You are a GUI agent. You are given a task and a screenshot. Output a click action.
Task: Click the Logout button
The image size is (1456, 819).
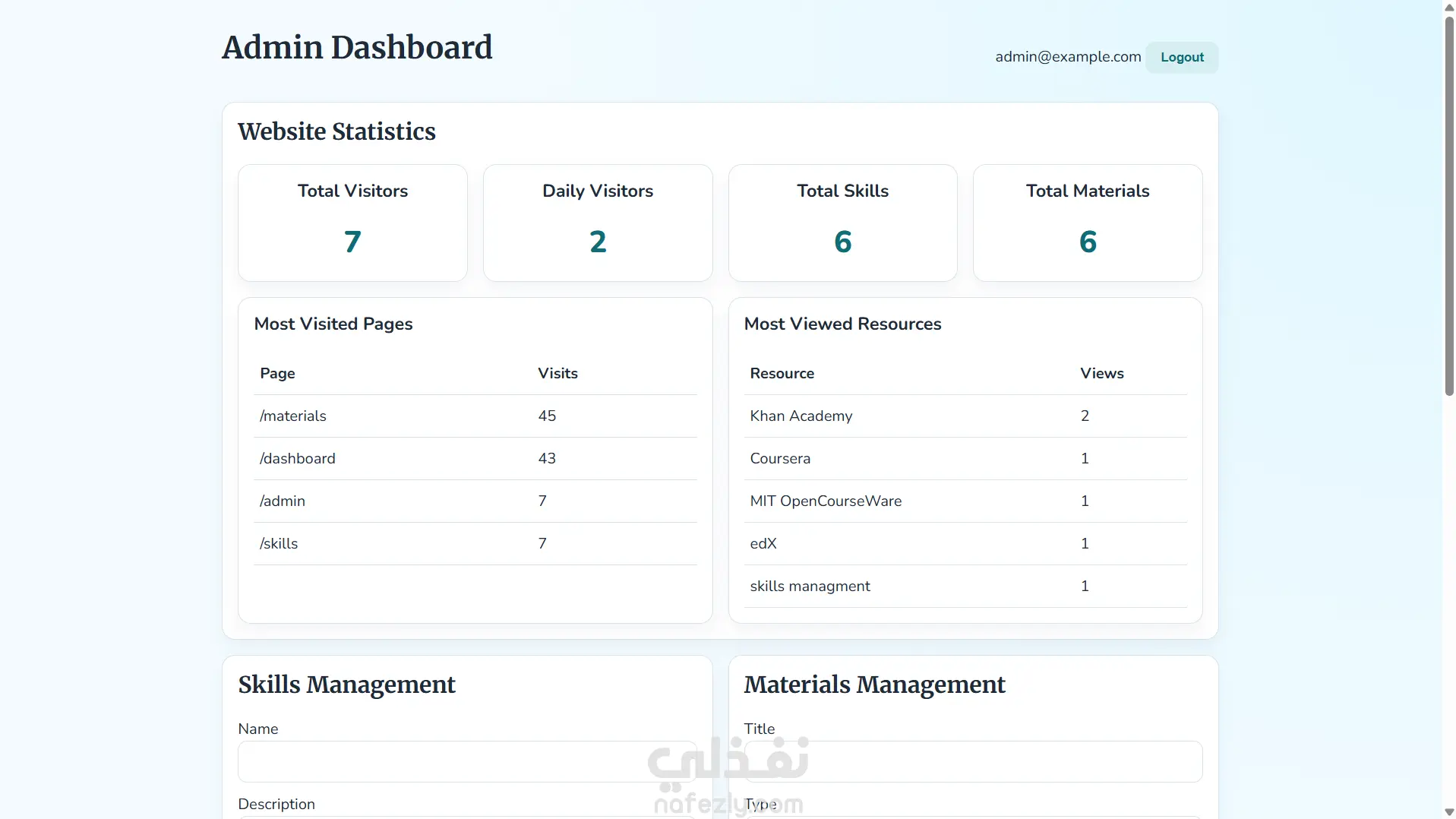point(1181,57)
